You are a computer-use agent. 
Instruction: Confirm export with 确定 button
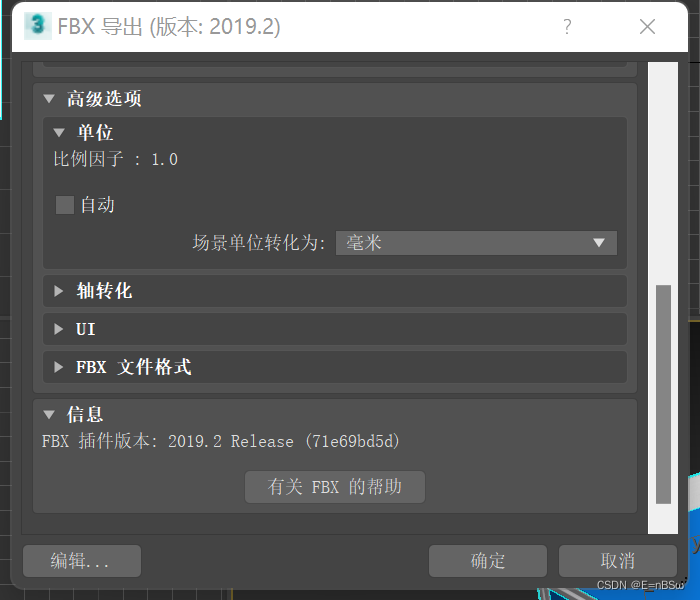(x=488, y=561)
